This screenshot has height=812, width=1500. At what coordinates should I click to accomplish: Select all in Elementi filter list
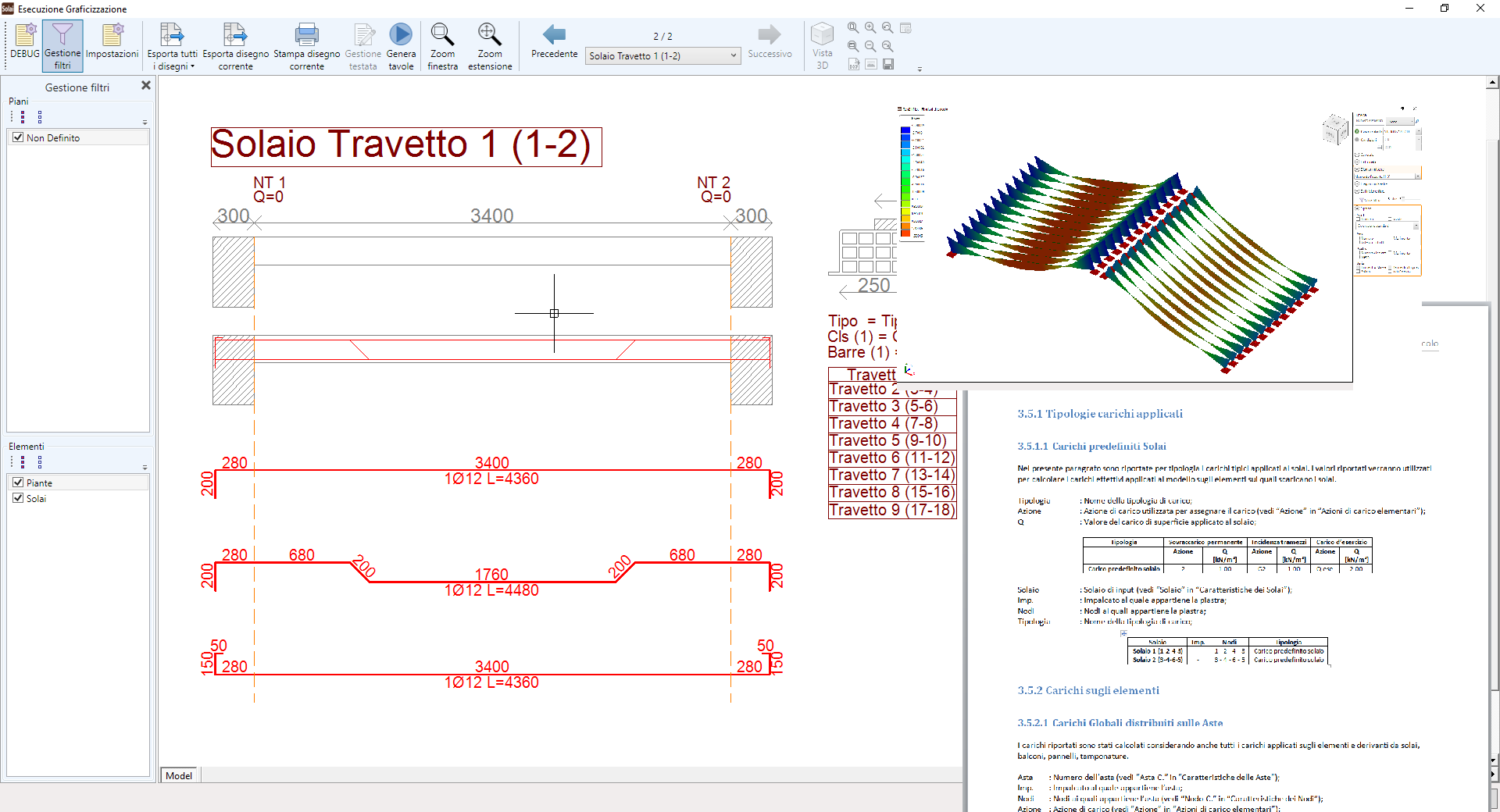click(x=23, y=461)
